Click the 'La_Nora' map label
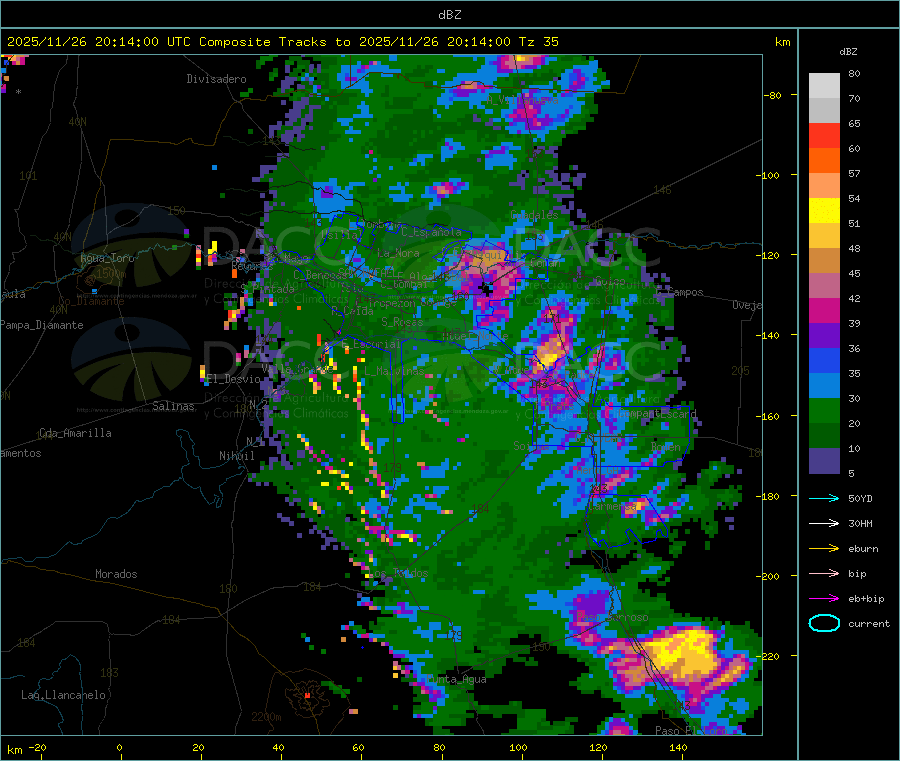900x761 pixels. click(x=398, y=253)
